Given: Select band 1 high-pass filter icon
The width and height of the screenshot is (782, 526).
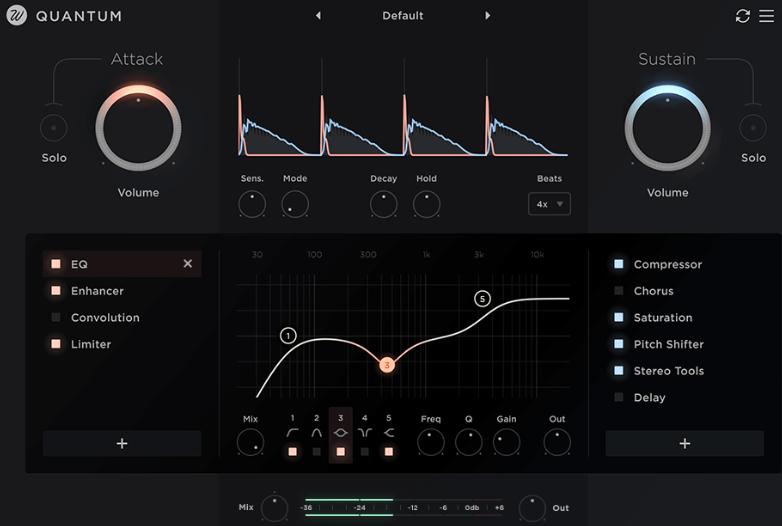Looking at the screenshot, I should coord(292,433).
